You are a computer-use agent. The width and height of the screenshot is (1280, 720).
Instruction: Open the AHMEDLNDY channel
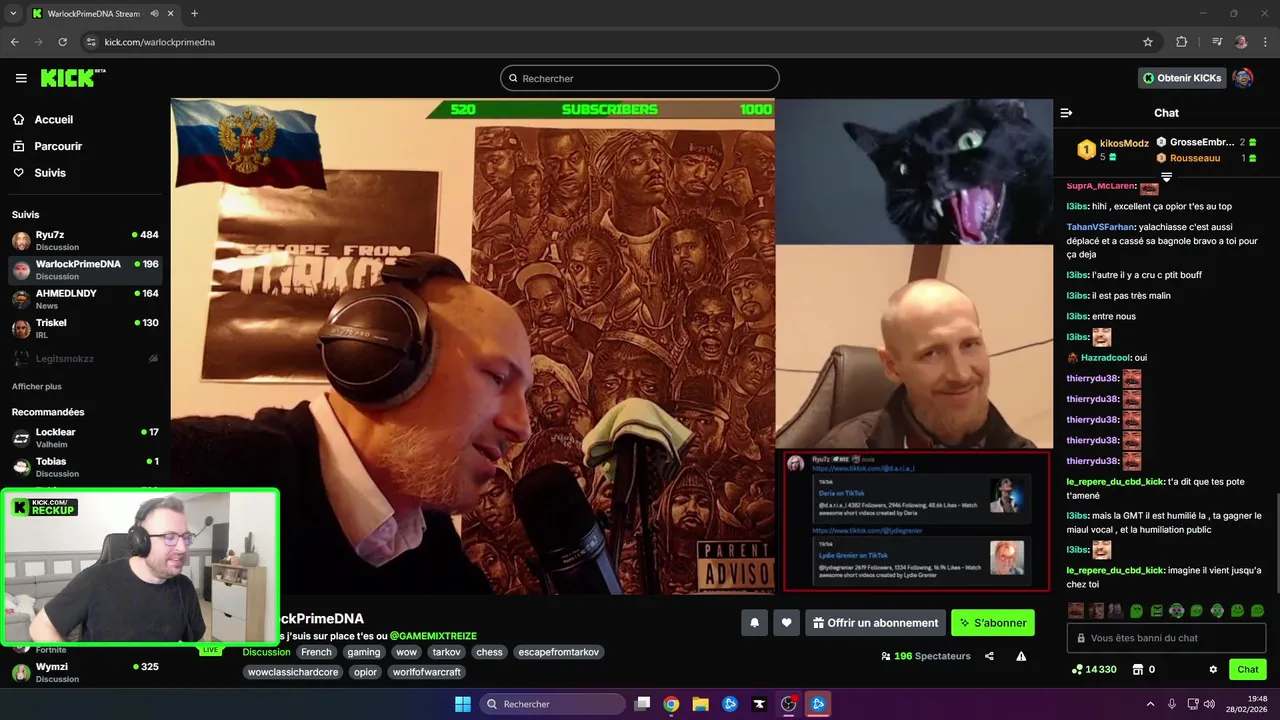click(85, 299)
